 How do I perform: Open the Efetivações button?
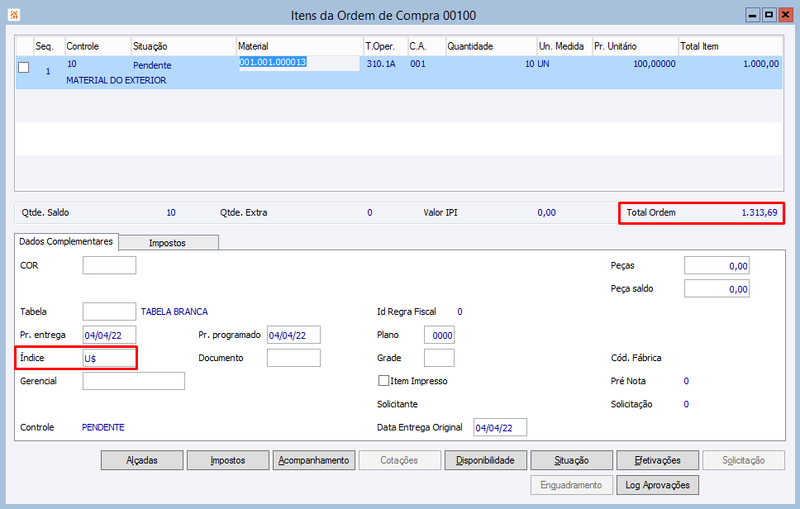tap(658, 460)
